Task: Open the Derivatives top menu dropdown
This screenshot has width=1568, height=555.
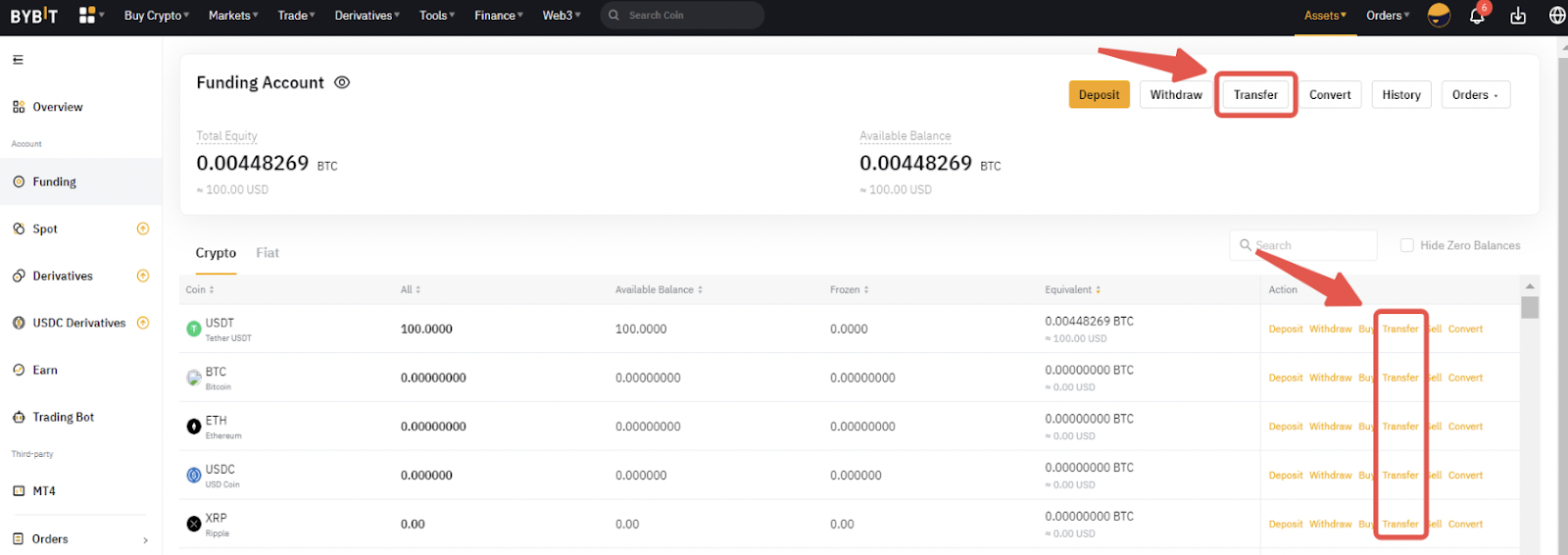Action: tap(367, 15)
